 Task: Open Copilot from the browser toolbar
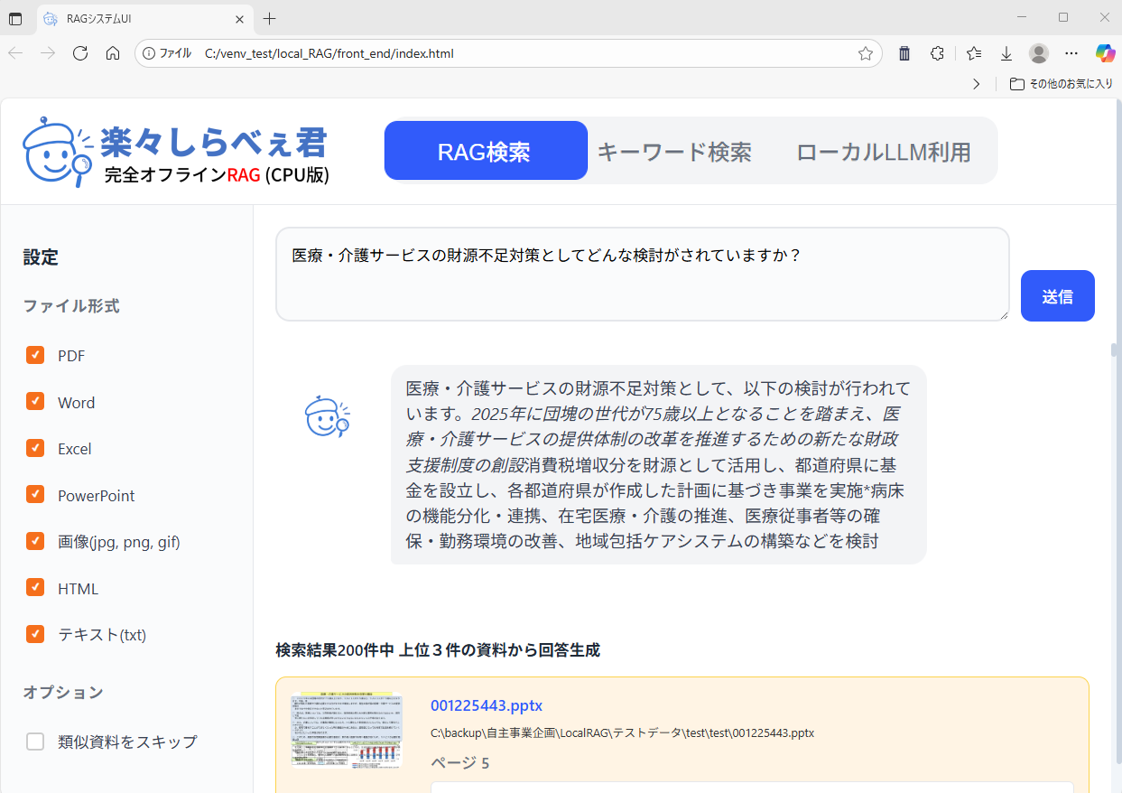[x=1106, y=54]
